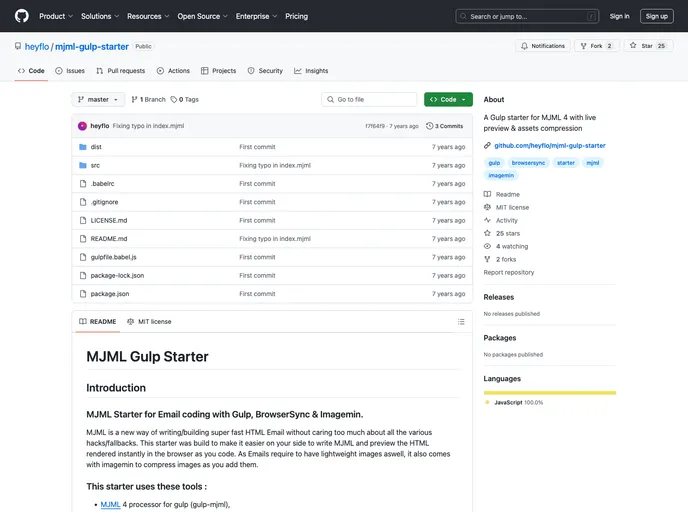Click the GitHub logo icon
The height and width of the screenshot is (512, 688).
pos(22,16)
